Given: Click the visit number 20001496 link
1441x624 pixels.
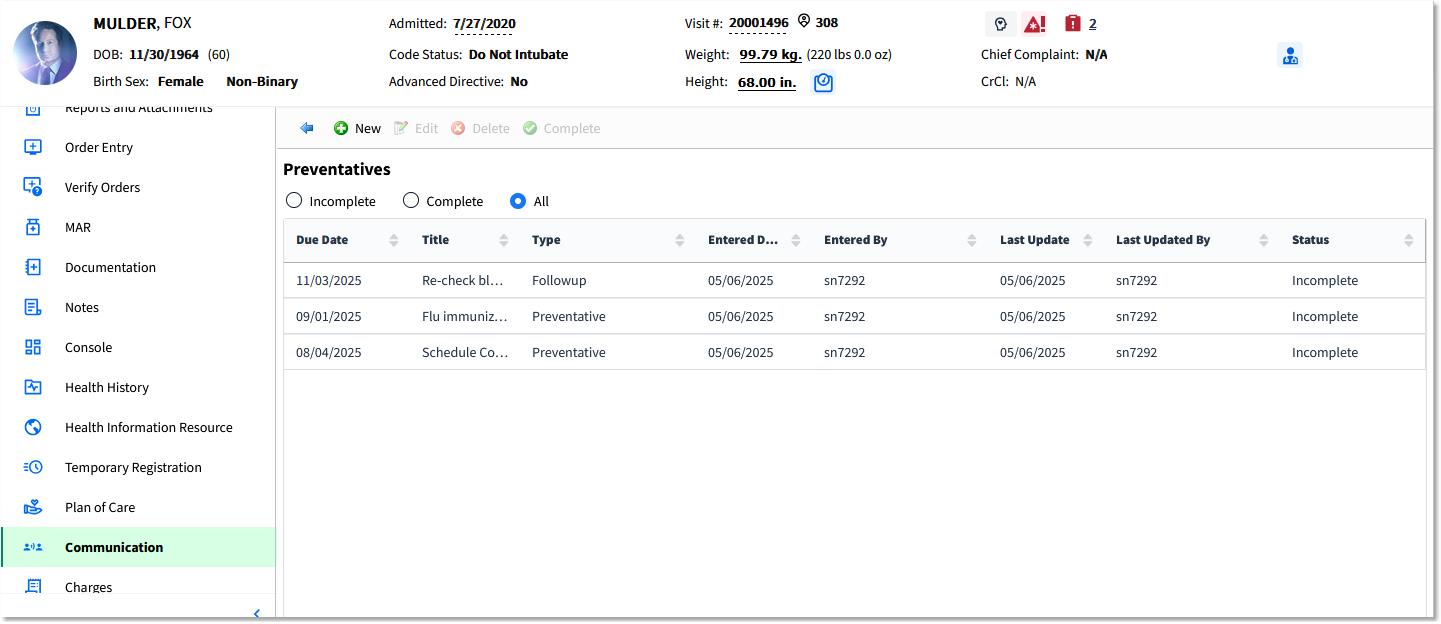Looking at the screenshot, I should [x=758, y=22].
